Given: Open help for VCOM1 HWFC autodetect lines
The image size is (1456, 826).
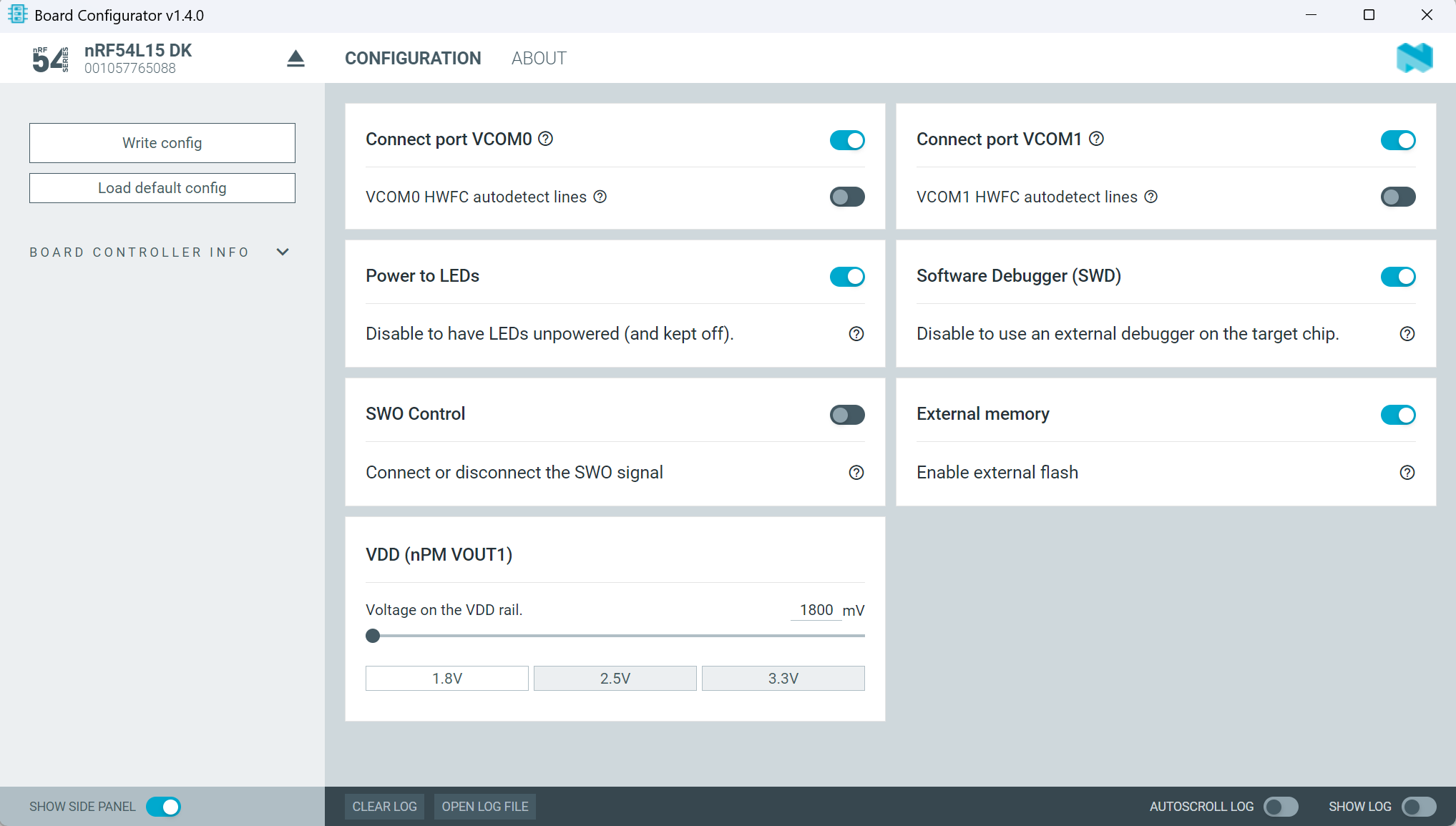Looking at the screenshot, I should (1151, 197).
